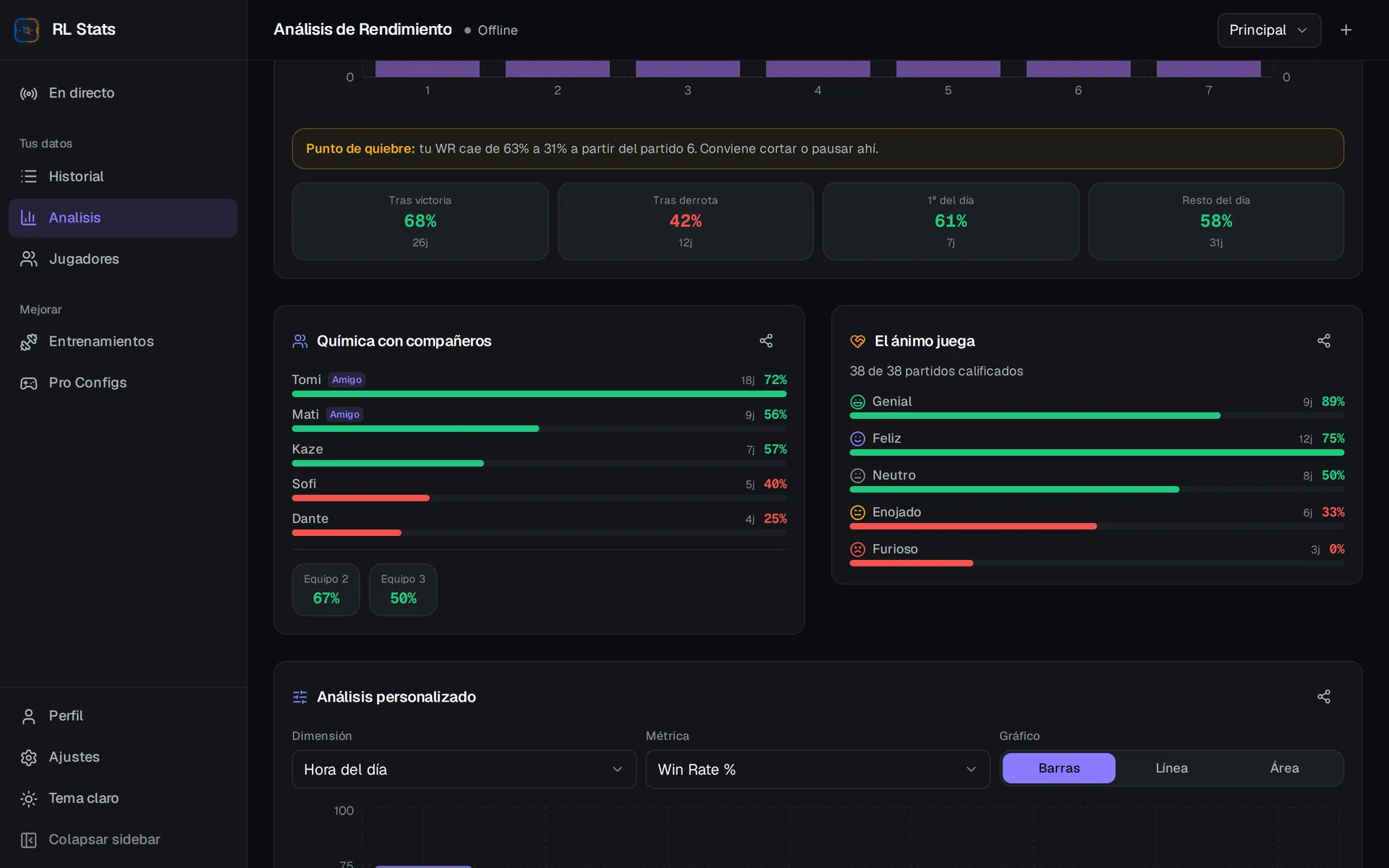This screenshot has width=1389, height=868.
Task: Open Métrica Win Rate % dropdown
Action: coord(817,770)
